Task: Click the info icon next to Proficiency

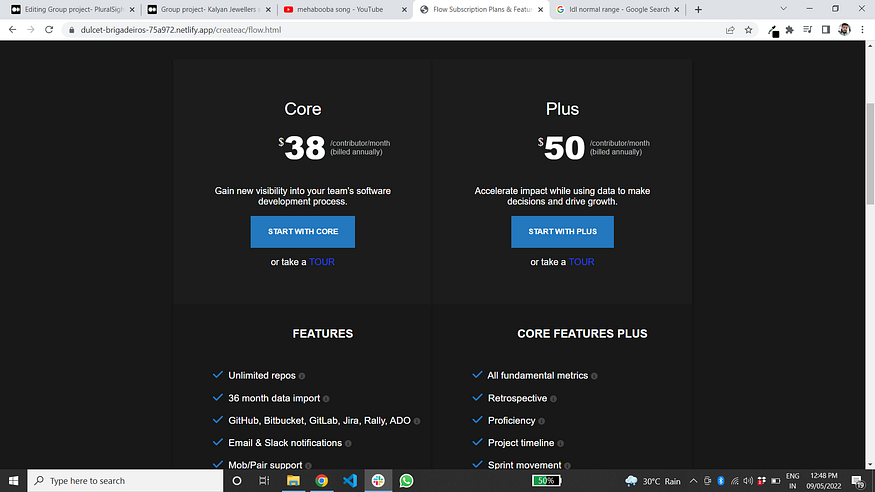Action: pyautogui.click(x=542, y=421)
